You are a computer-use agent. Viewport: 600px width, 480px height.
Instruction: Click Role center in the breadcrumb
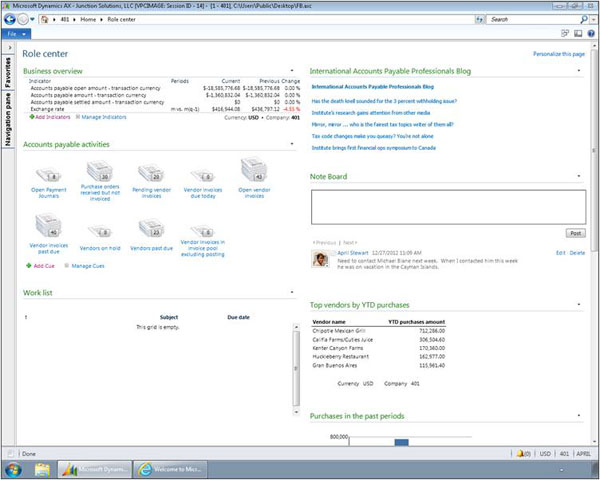point(121,20)
